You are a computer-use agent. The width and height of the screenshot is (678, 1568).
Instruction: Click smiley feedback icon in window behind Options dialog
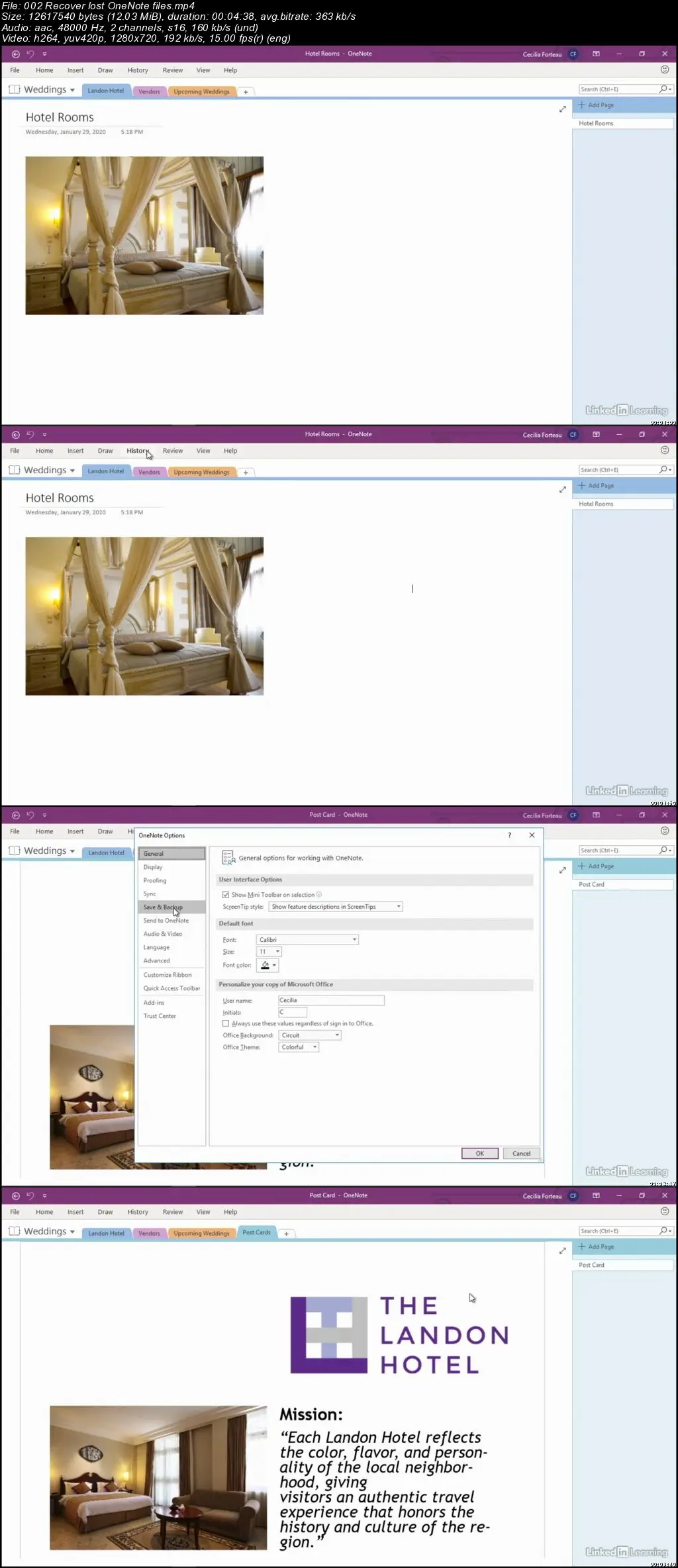pyautogui.click(x=665, y=831)
